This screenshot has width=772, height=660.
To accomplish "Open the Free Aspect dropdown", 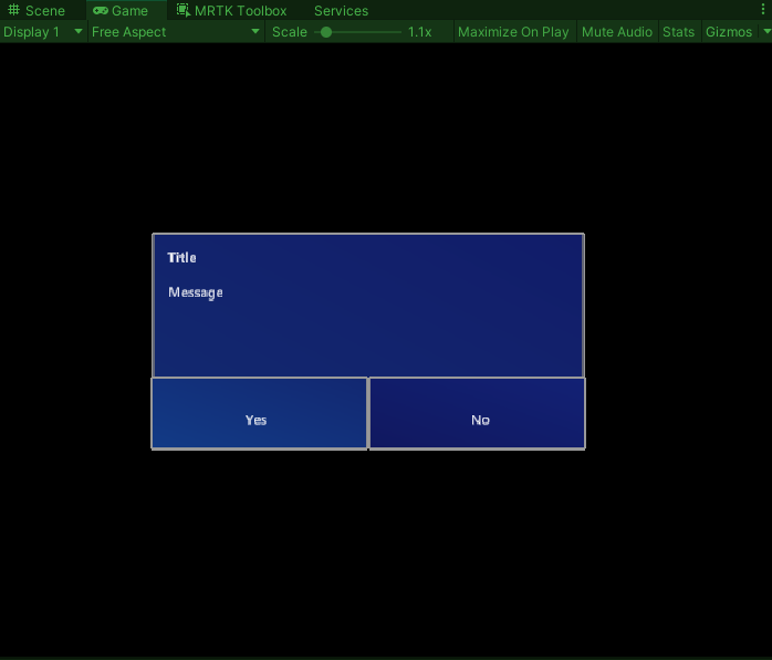I will [176, 32].
